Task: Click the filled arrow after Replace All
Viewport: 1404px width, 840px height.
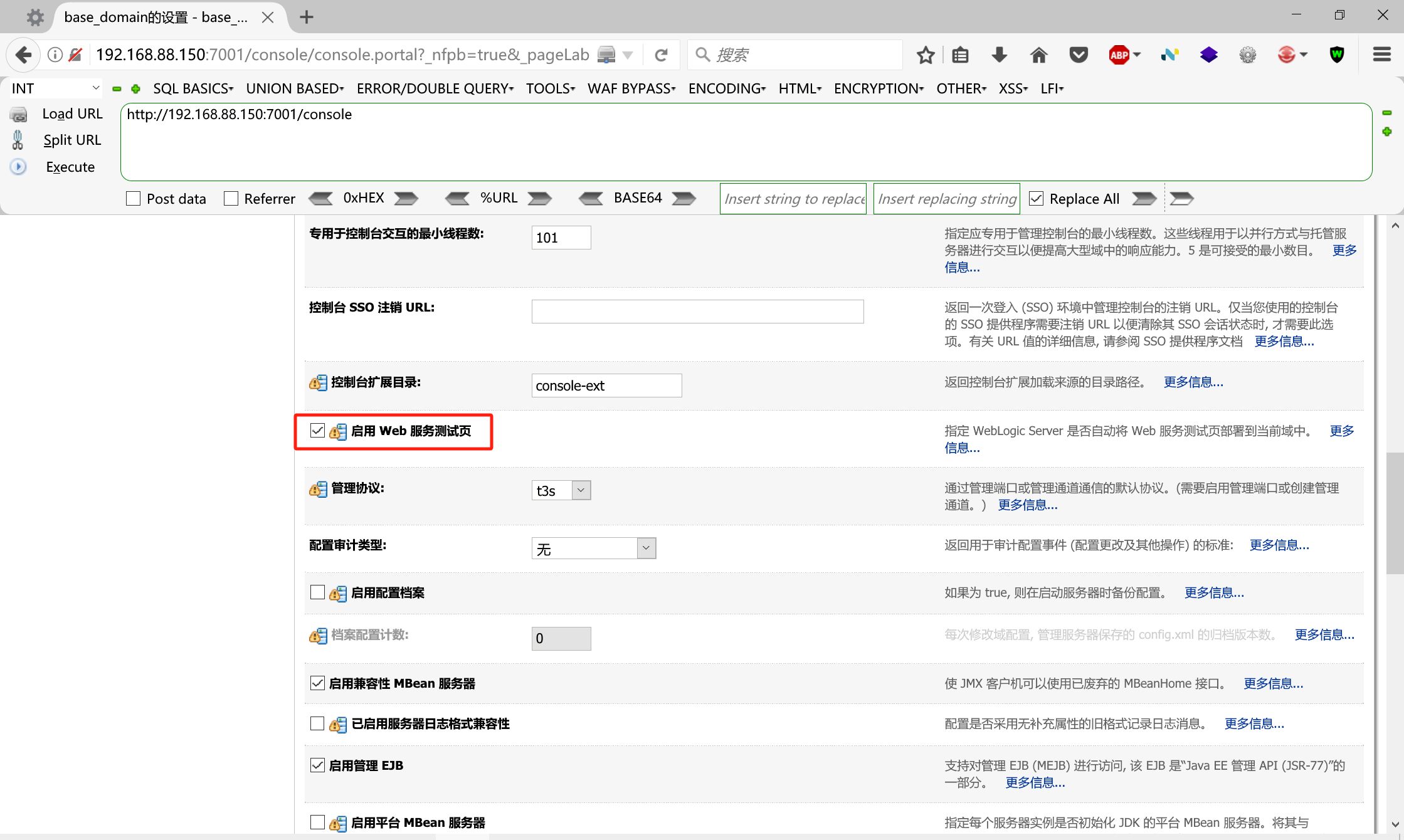Action: [x=1144, y=199]
